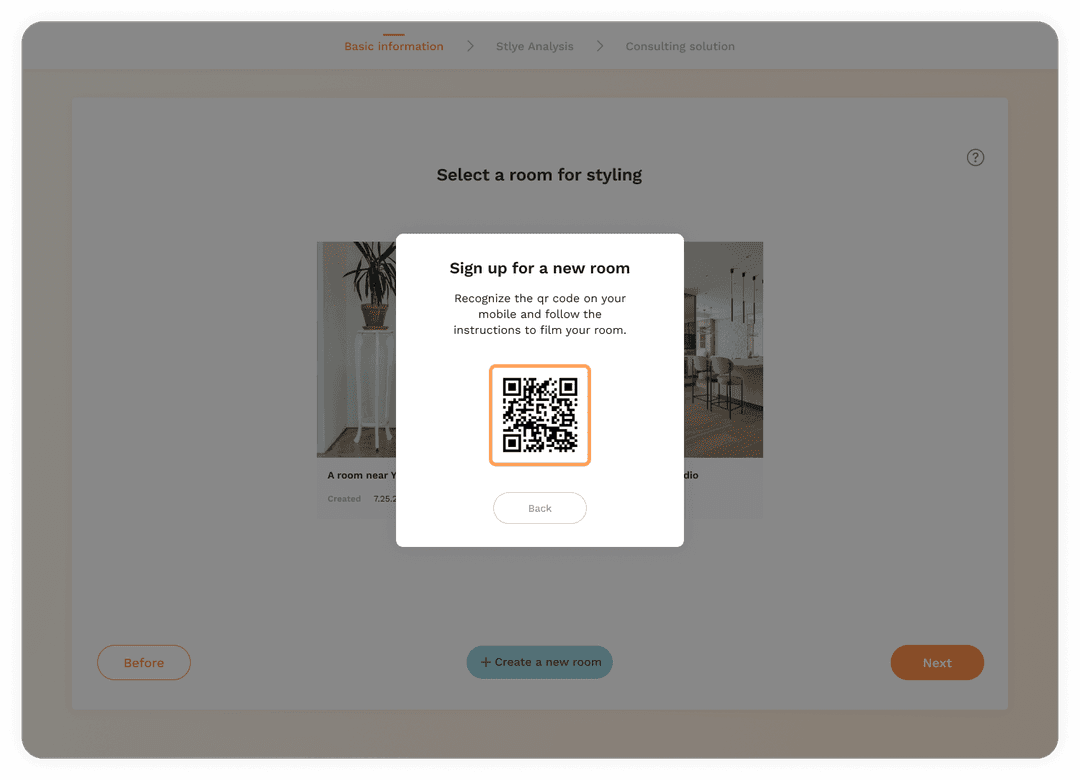The image size is (1080, 780).
Task: Open the Basic information step tab
Action: 394,46
